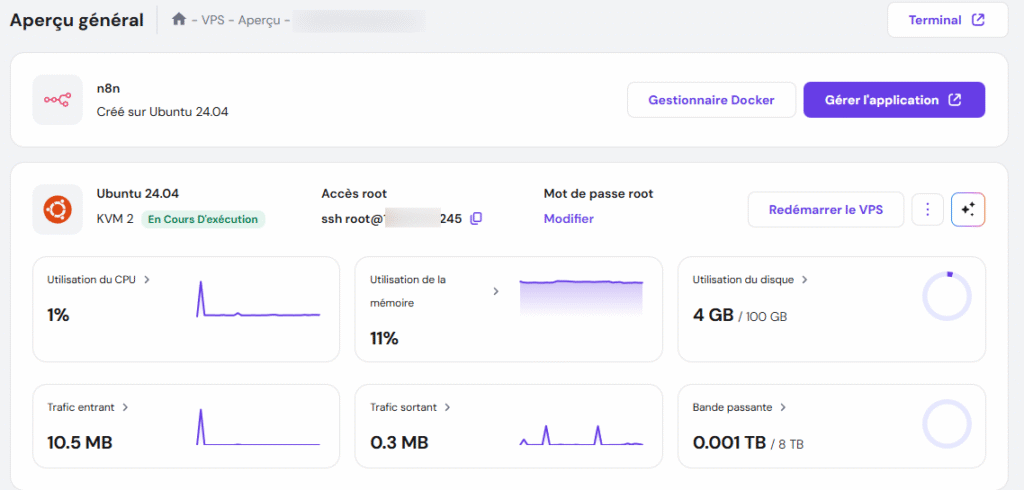Click the disk usage ring chart
The height and width of the screenshot is (490, 1024).
(946, 296)
